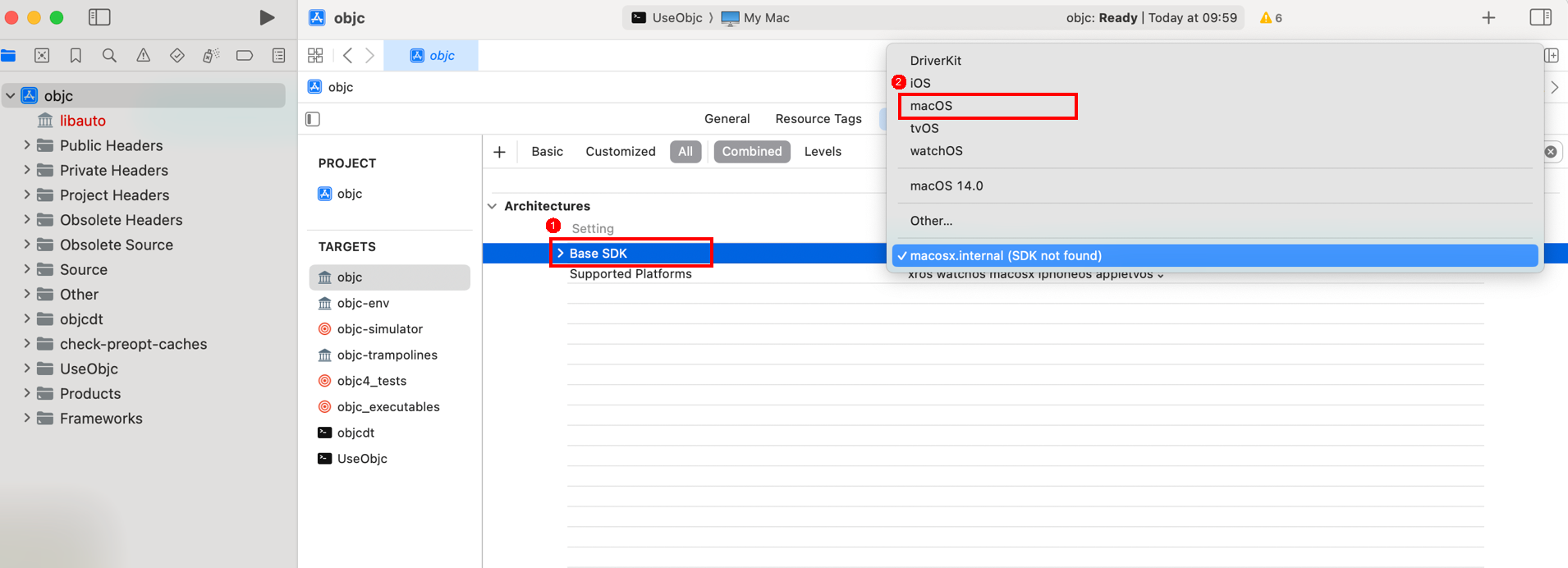Open the related items grid menu

click(315, 55)
